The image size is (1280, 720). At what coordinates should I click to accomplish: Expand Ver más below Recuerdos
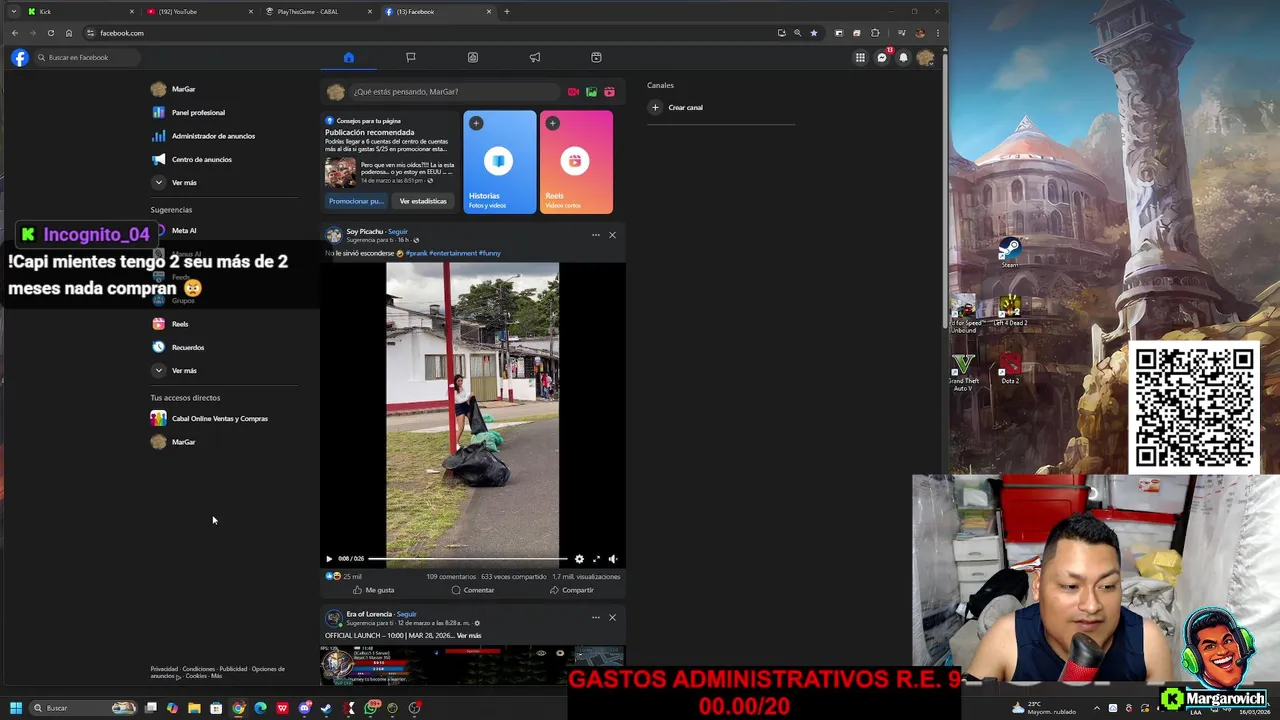pyautogui.click(x=224, y=370)
